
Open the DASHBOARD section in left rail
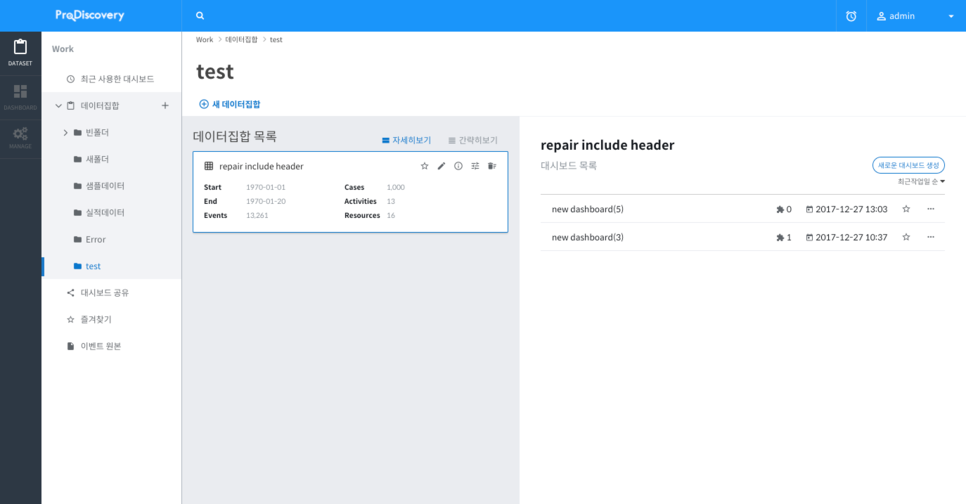pos(20,96)
